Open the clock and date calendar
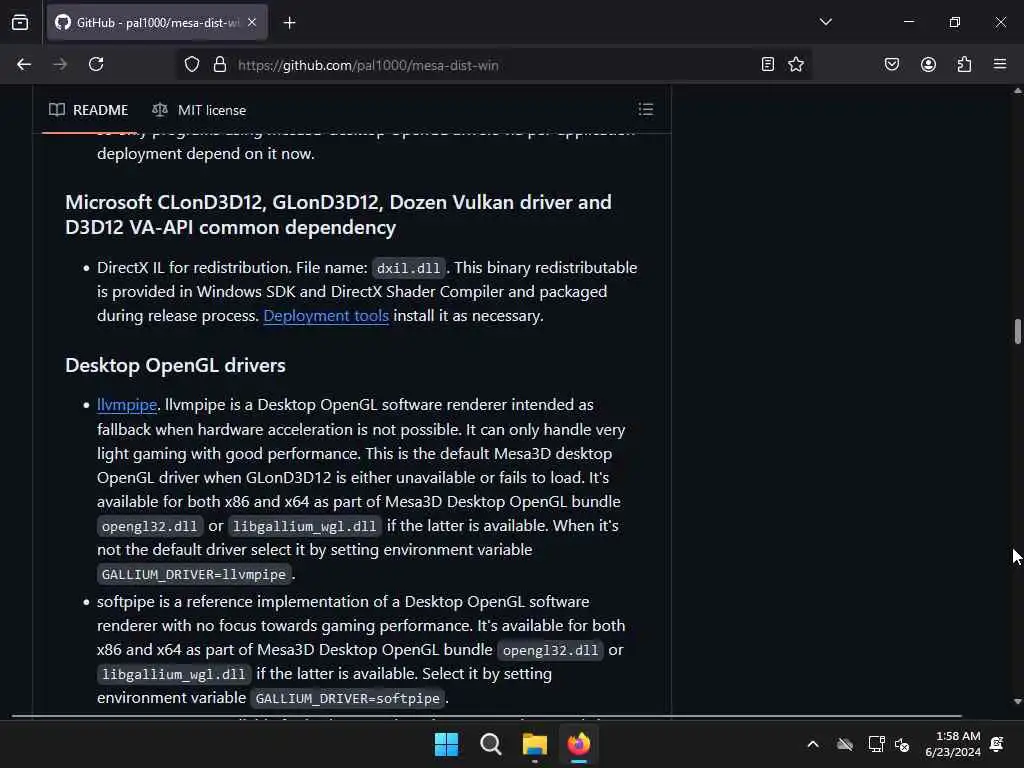The height and width of the screenshot is (768, 1024). point(953,744)
